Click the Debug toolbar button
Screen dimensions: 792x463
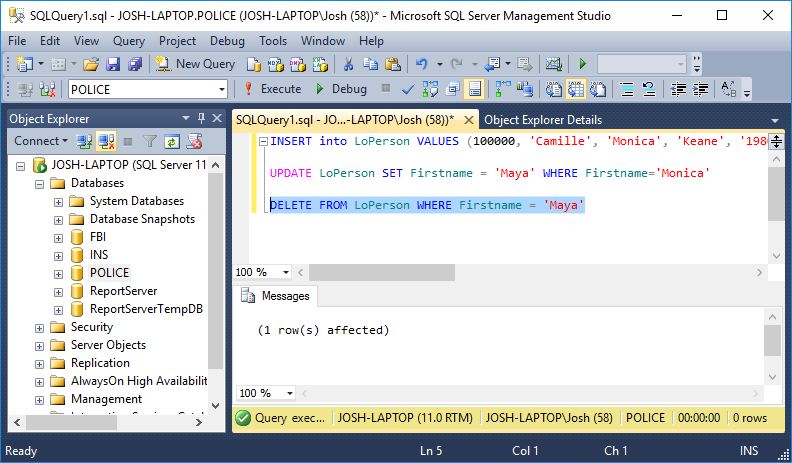341,89
